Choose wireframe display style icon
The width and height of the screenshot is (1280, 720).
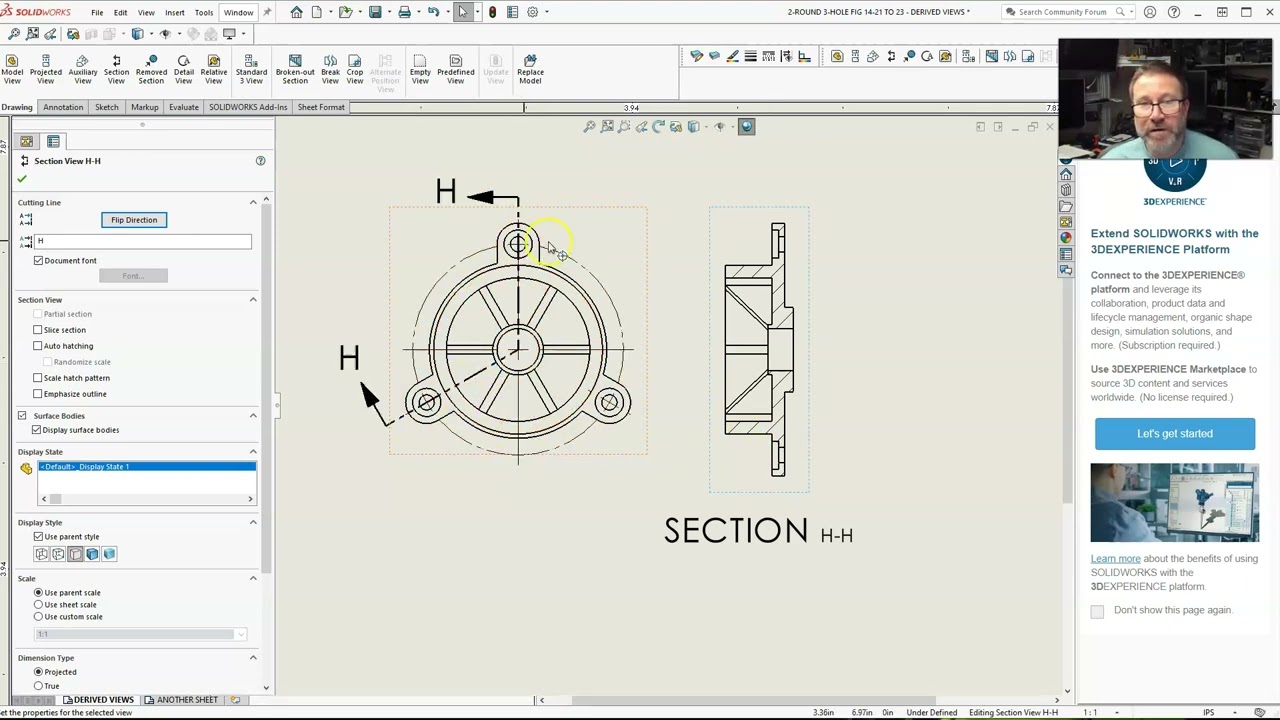[41, 554]
